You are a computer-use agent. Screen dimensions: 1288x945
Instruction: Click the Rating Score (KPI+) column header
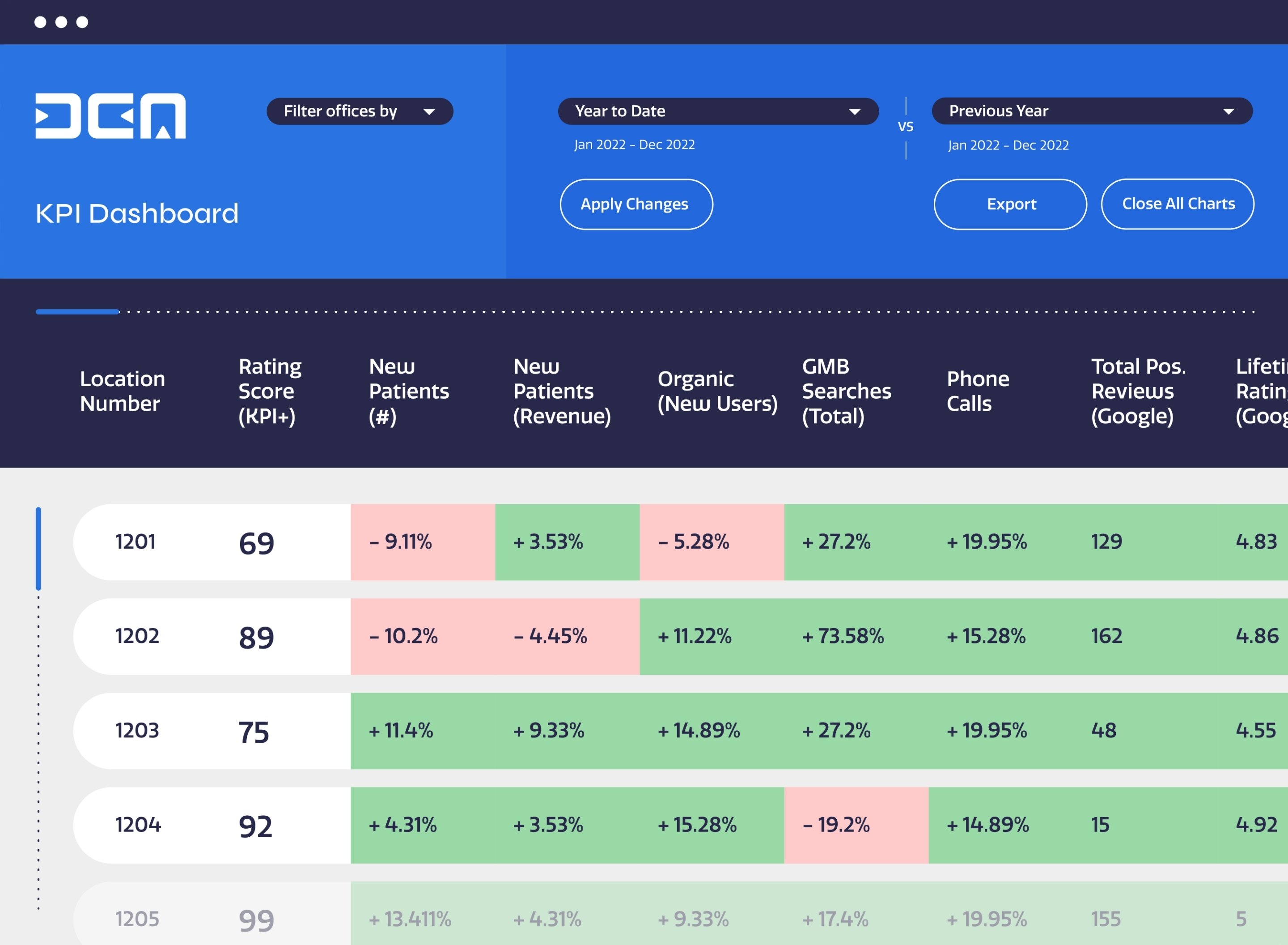pos(269,391)
